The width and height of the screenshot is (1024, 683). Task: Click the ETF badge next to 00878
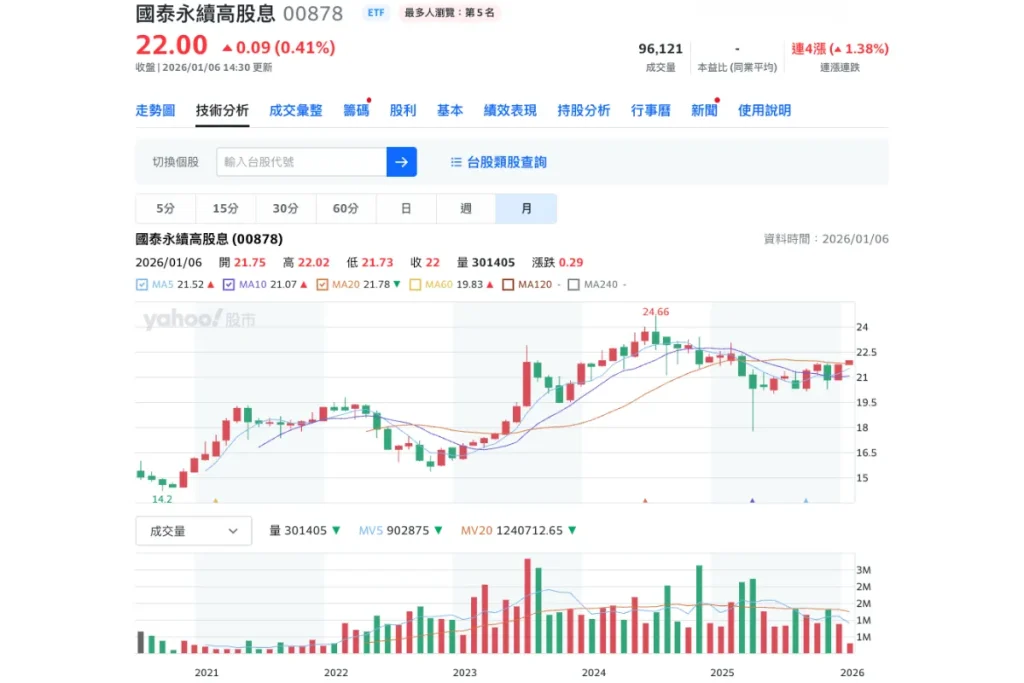tap(376, 12)
